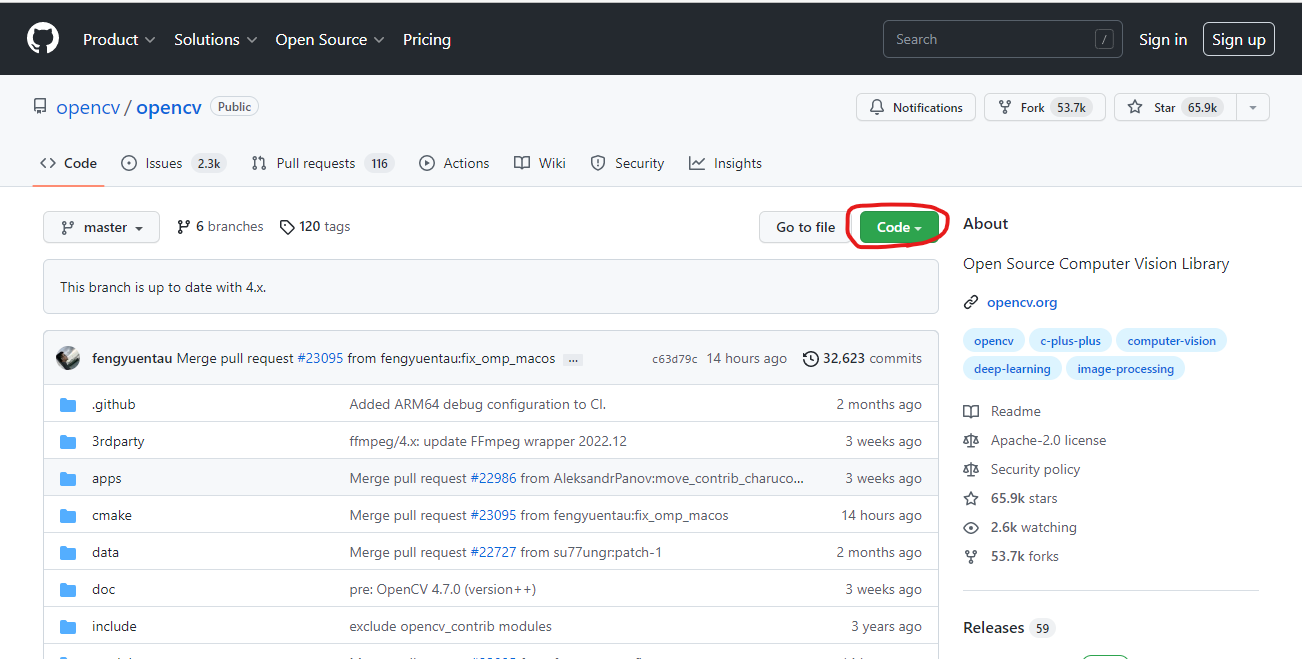
Task: Expand the Product menu
Action: pyautogui.click(x=118, y=40)
